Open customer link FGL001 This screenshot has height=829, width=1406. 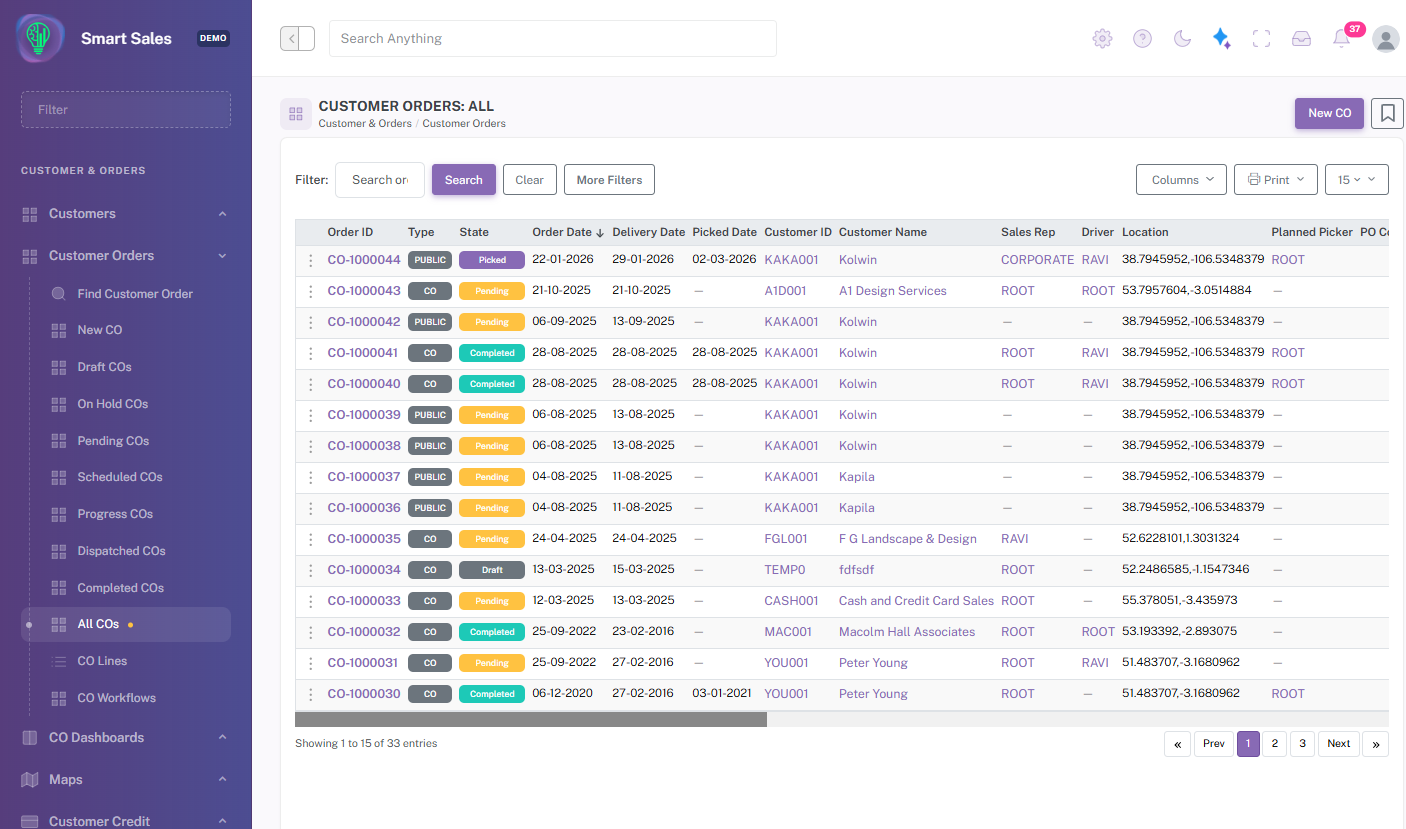[x=786, y=539]
